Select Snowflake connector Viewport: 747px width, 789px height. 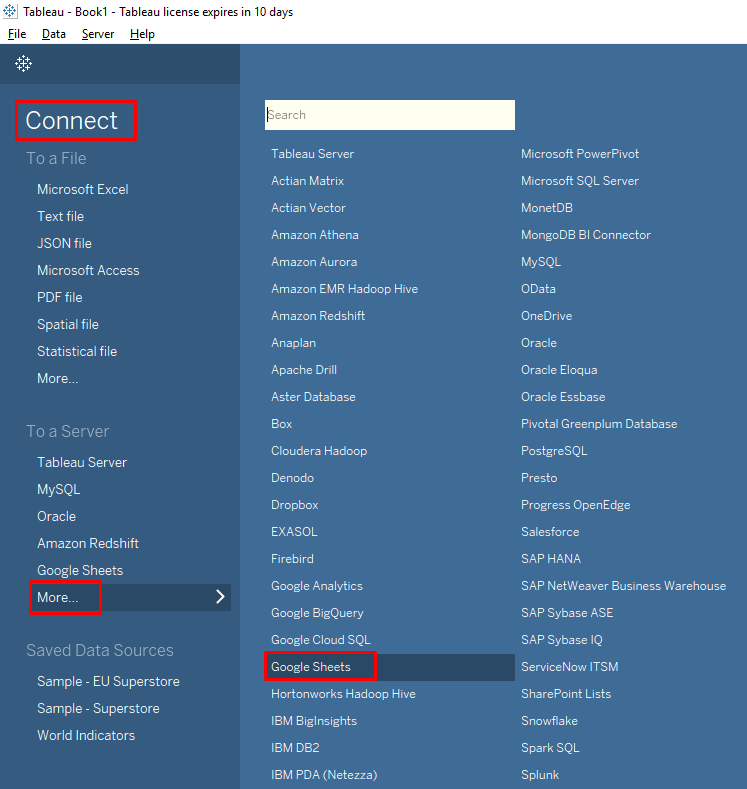click(x=549, y=721)
